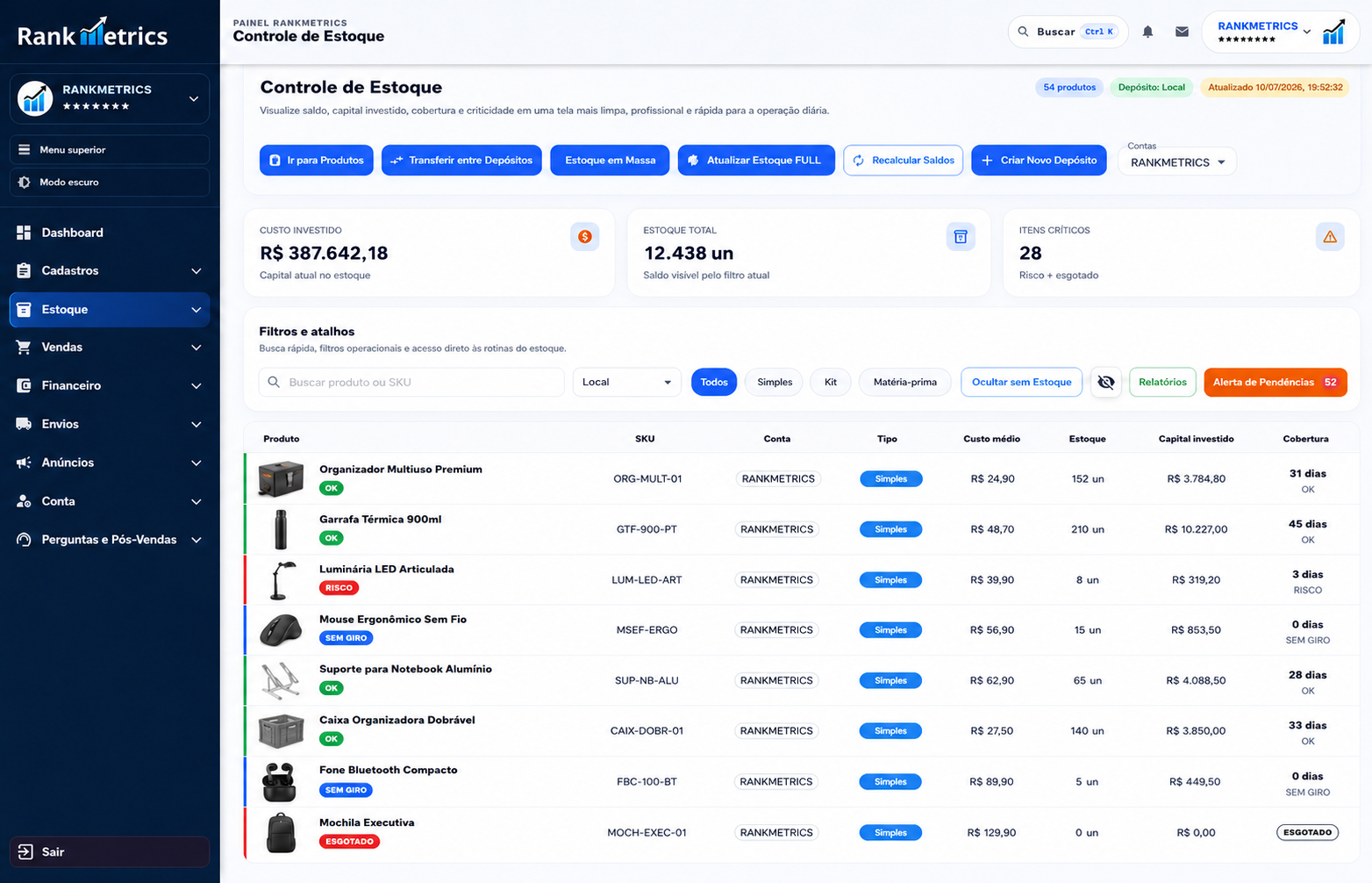
Task: Toggle the crossed-eye visibility button
Action: coord(1106,382)
